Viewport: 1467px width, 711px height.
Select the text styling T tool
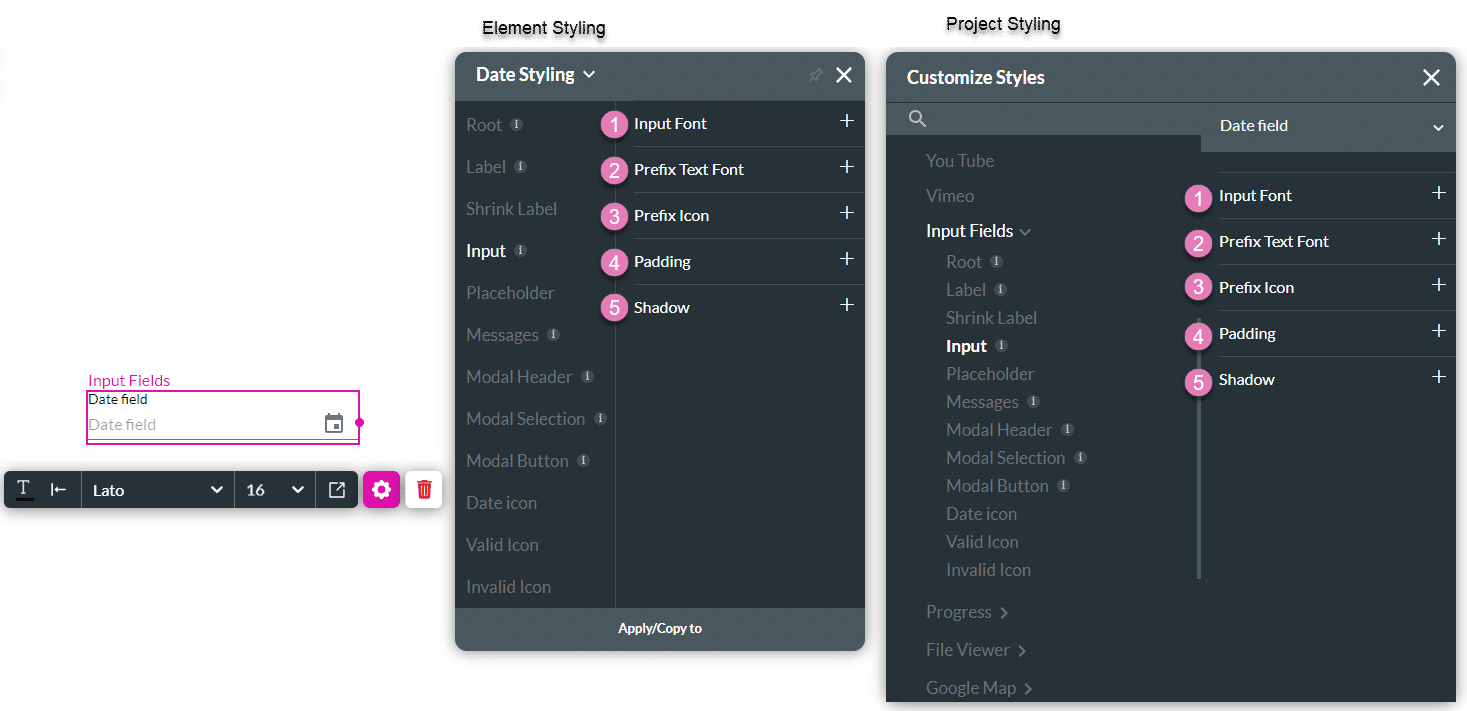click(24, 489)
